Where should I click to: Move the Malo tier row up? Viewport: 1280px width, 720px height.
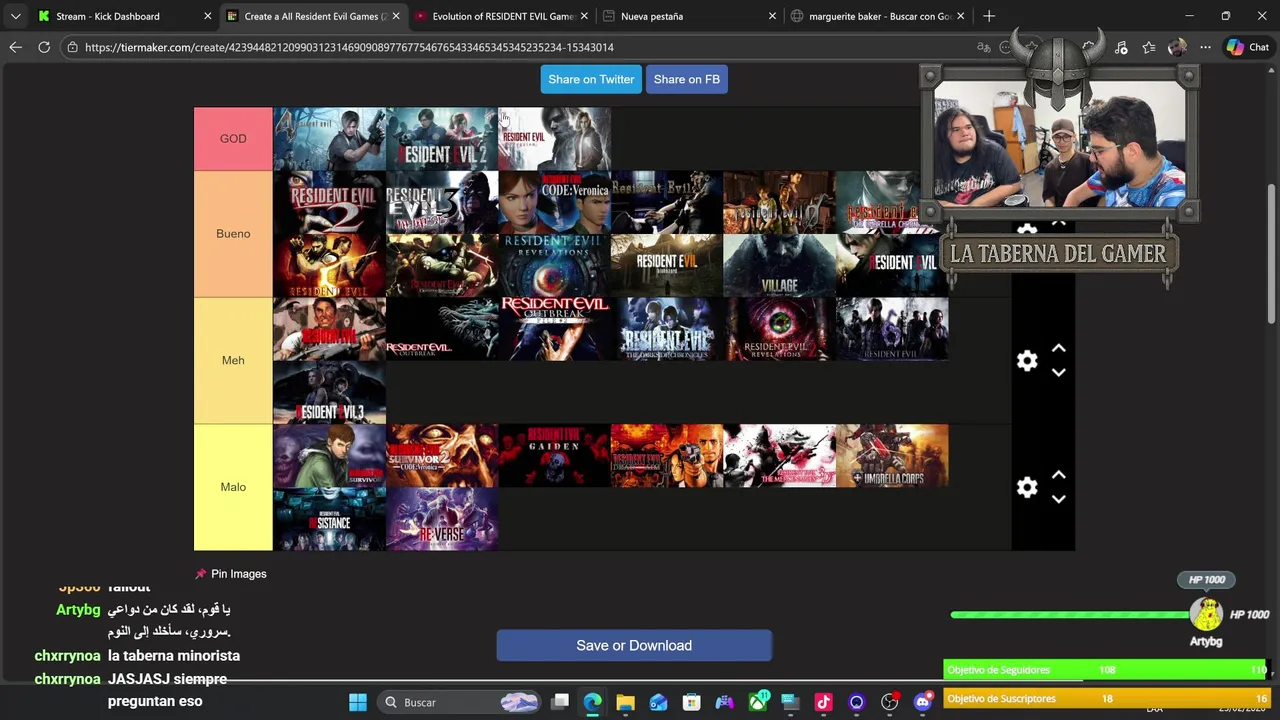coord(1058,475)
